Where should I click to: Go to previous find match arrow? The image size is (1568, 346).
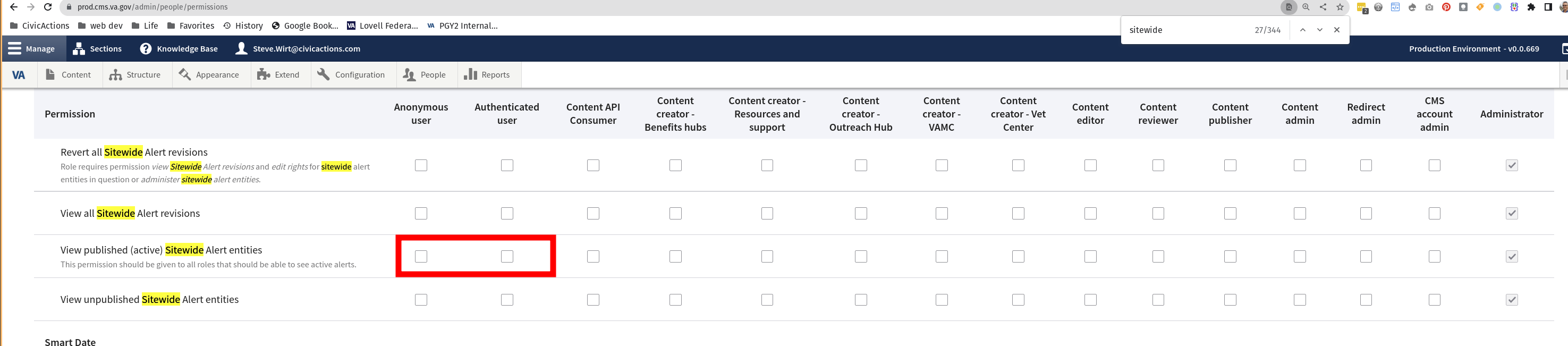[1303, 30]
